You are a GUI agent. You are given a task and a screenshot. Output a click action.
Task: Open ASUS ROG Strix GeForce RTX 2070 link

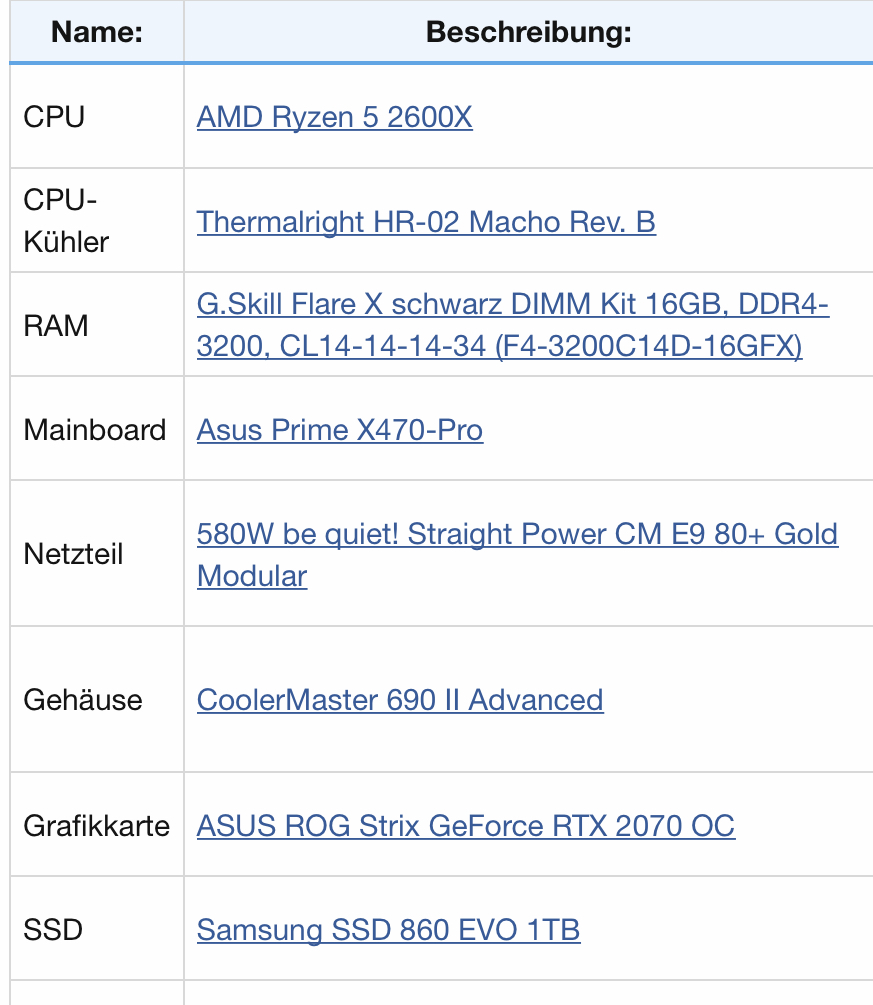[x=466, y=826]
